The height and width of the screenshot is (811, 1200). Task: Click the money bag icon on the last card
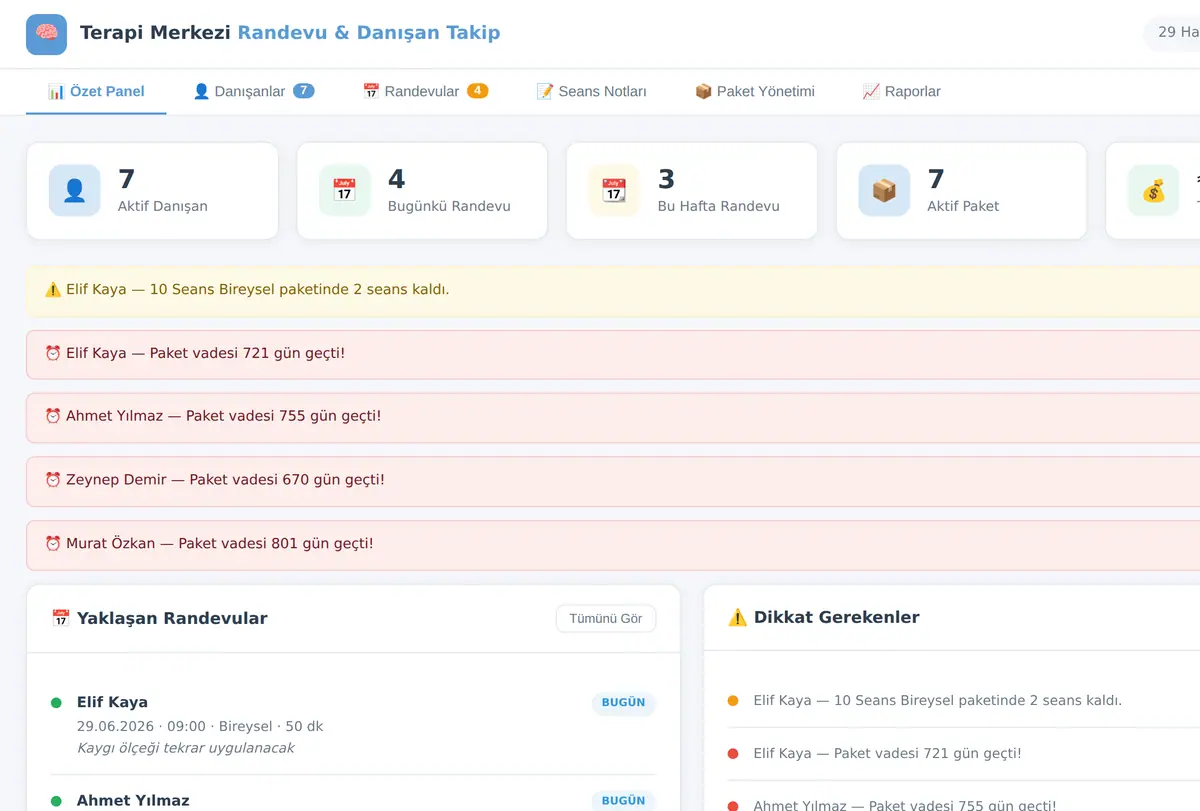pyautogui.click(x=1153, y=191)
